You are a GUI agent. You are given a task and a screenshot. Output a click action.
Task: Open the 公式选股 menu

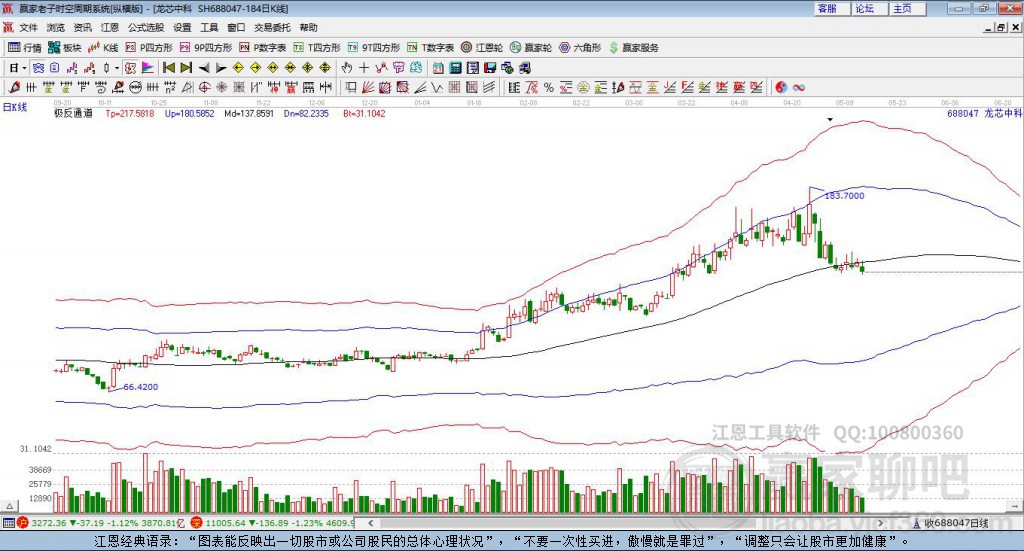(x=146, y=27)
